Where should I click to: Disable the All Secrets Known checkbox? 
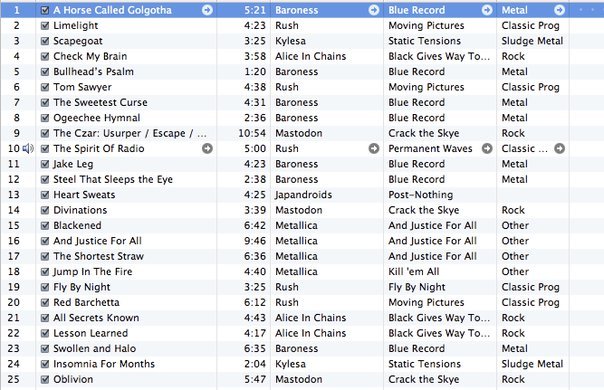[x=45, y=318]
